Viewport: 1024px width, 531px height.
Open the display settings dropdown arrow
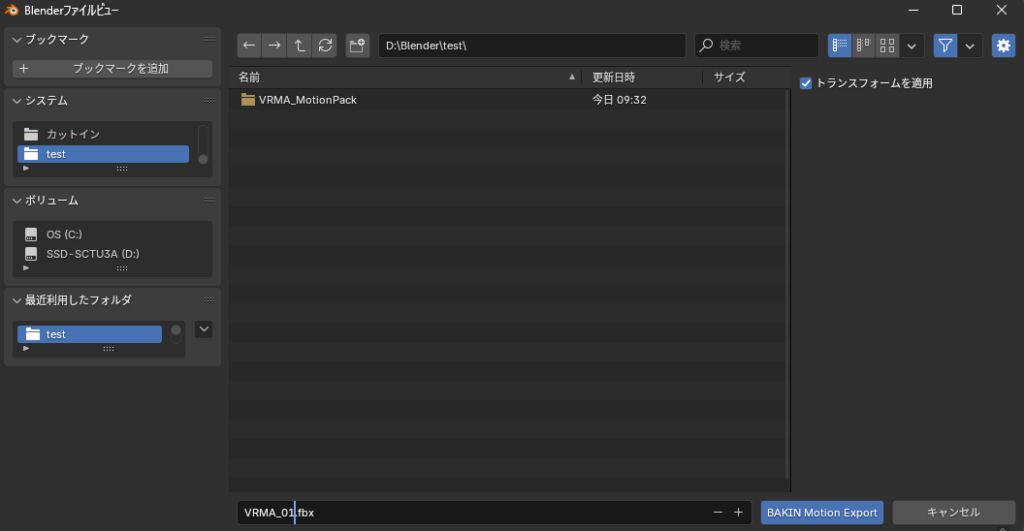point(912,46)
